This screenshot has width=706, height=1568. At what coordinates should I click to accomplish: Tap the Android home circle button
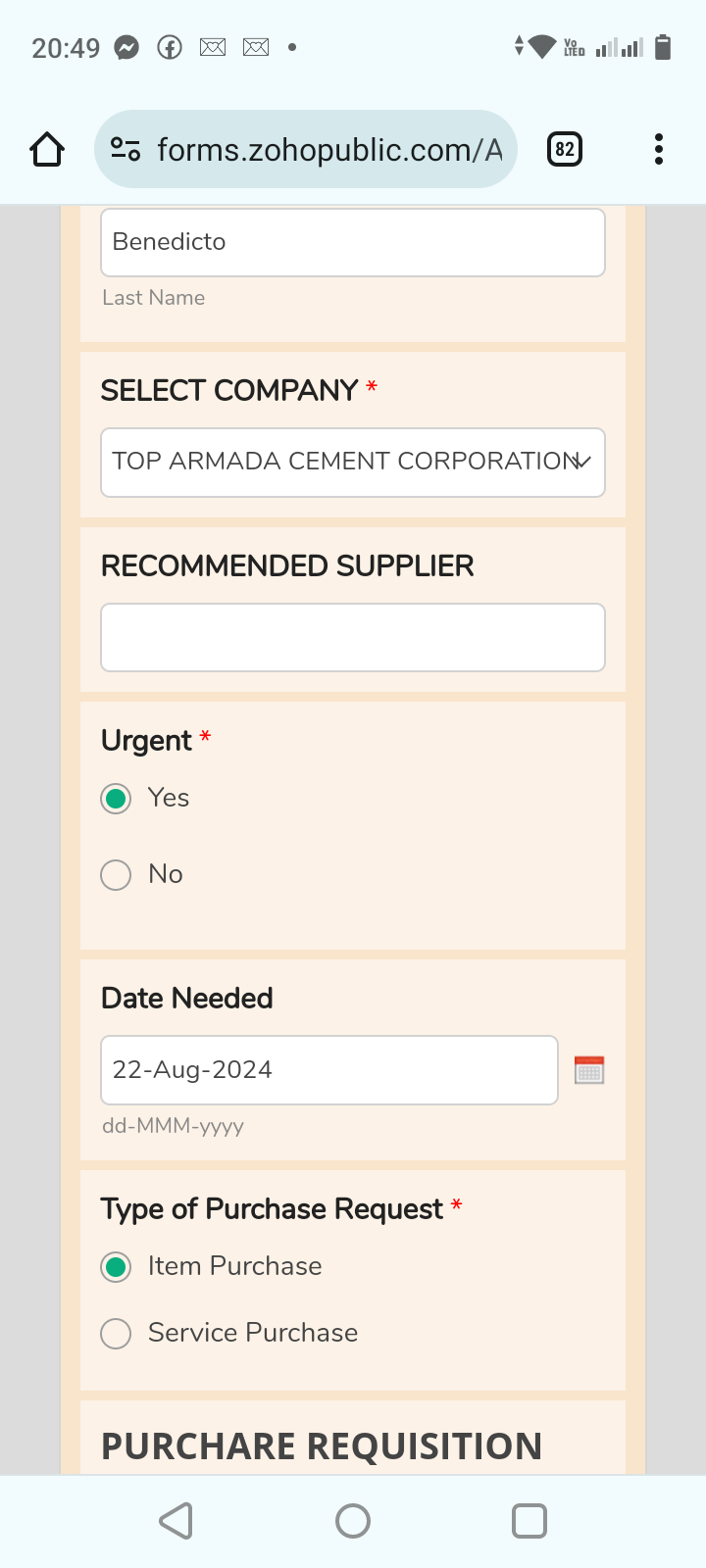pyautogui.click(x=353, y=1521)
